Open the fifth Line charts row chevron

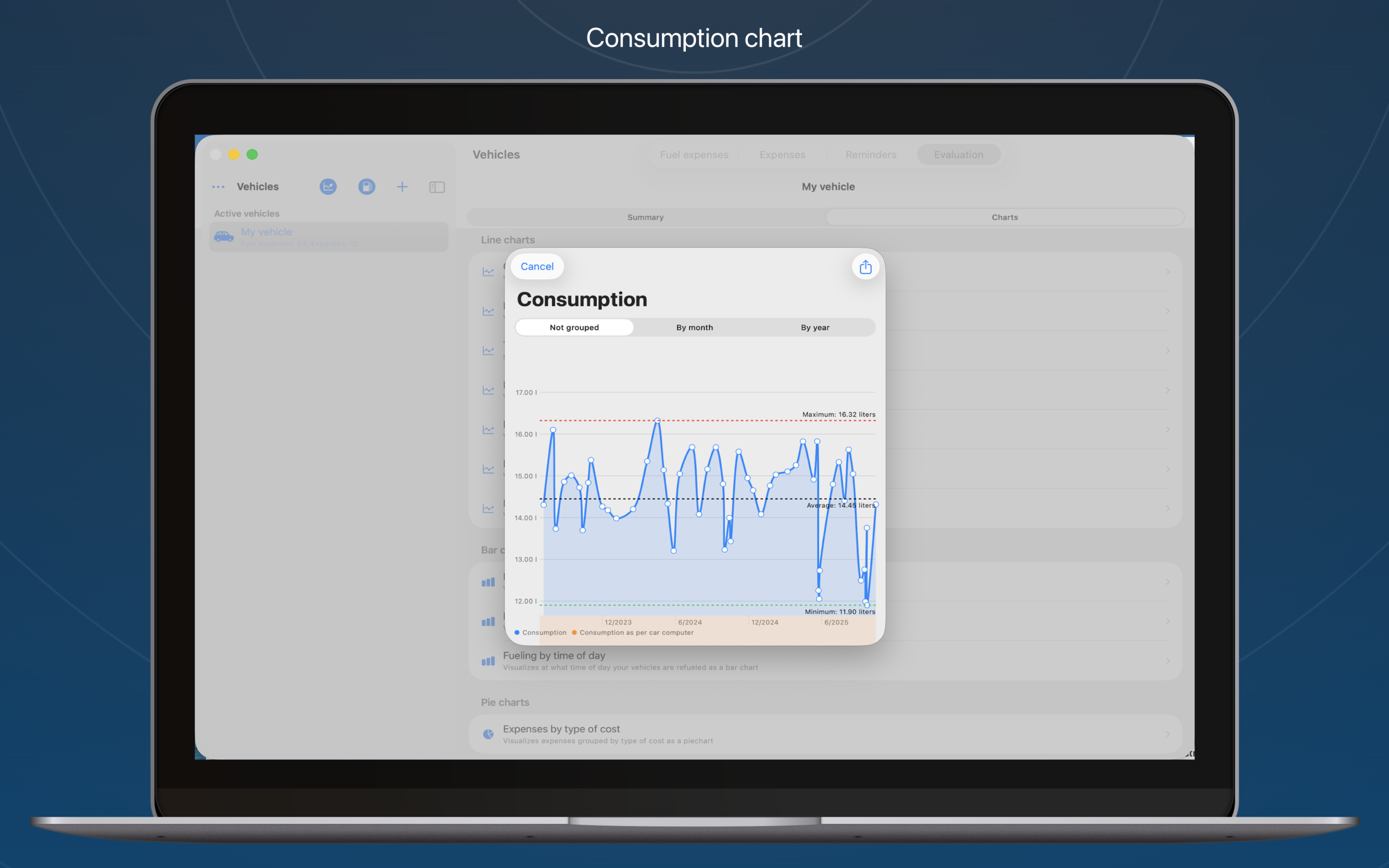1168,429
